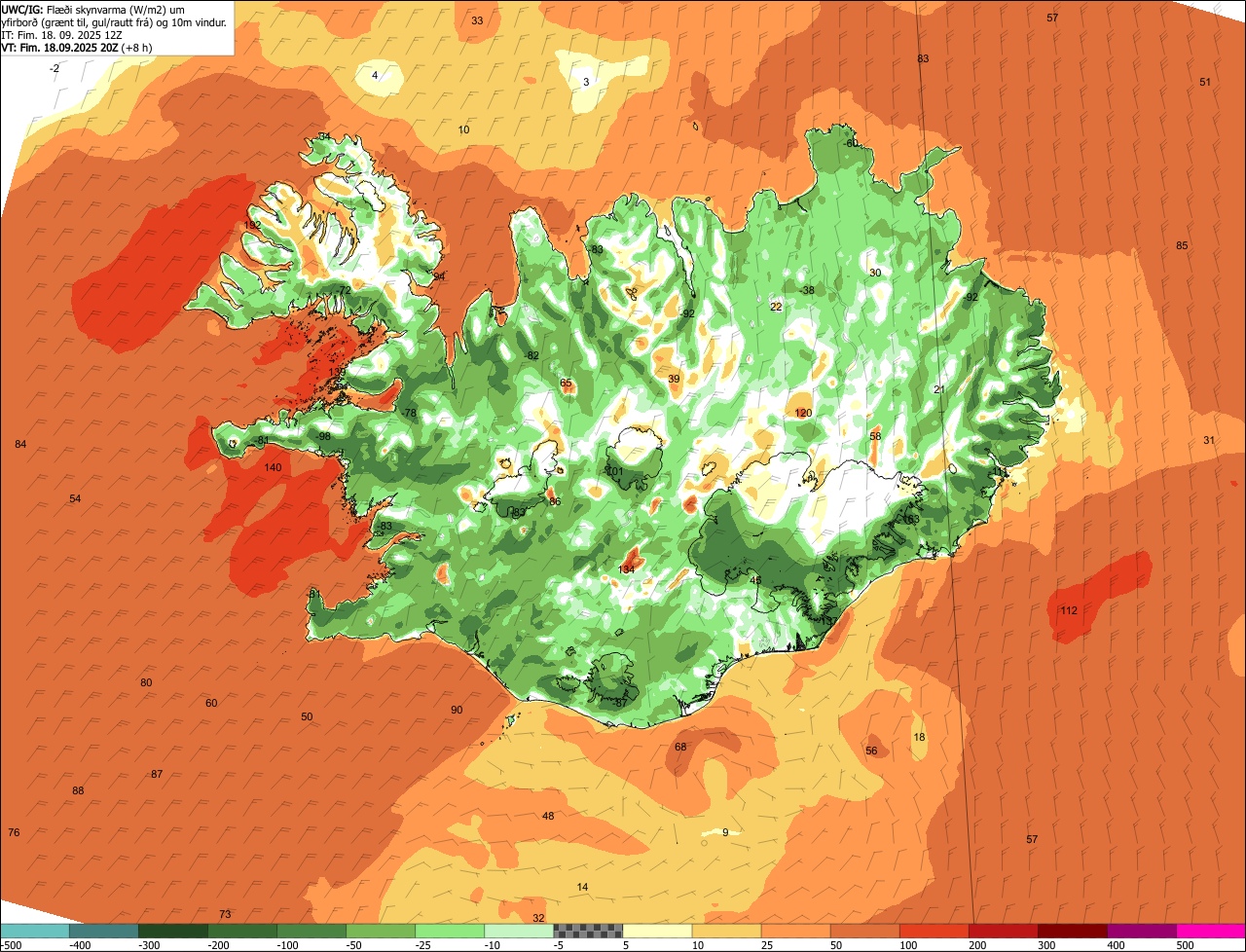Select the legend swatch between -100 and -50
The height and width of the screenshot is (952, 1246).
(311, 931)
